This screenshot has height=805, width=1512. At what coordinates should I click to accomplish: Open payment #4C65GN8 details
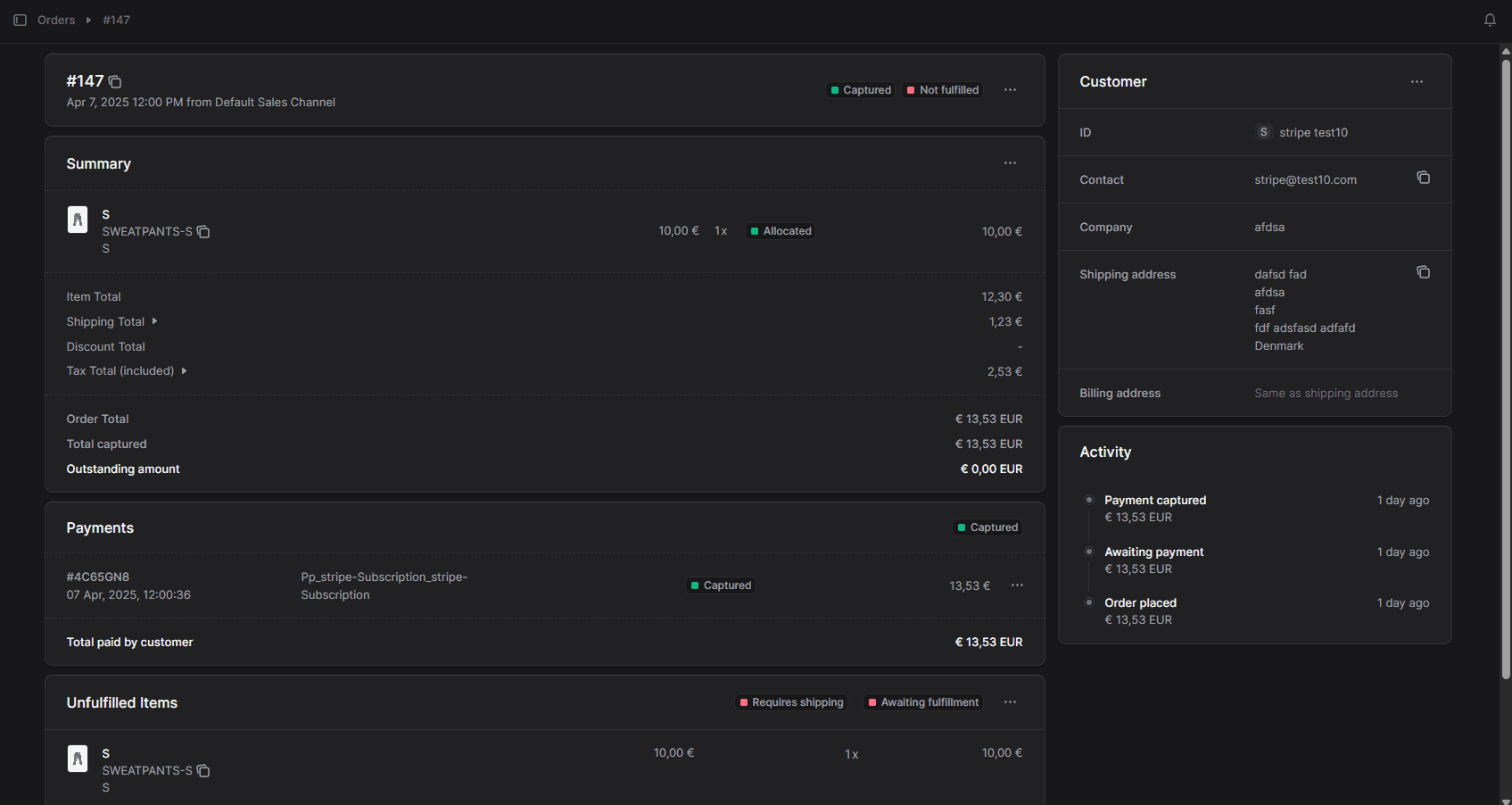(x=97, y=577)
